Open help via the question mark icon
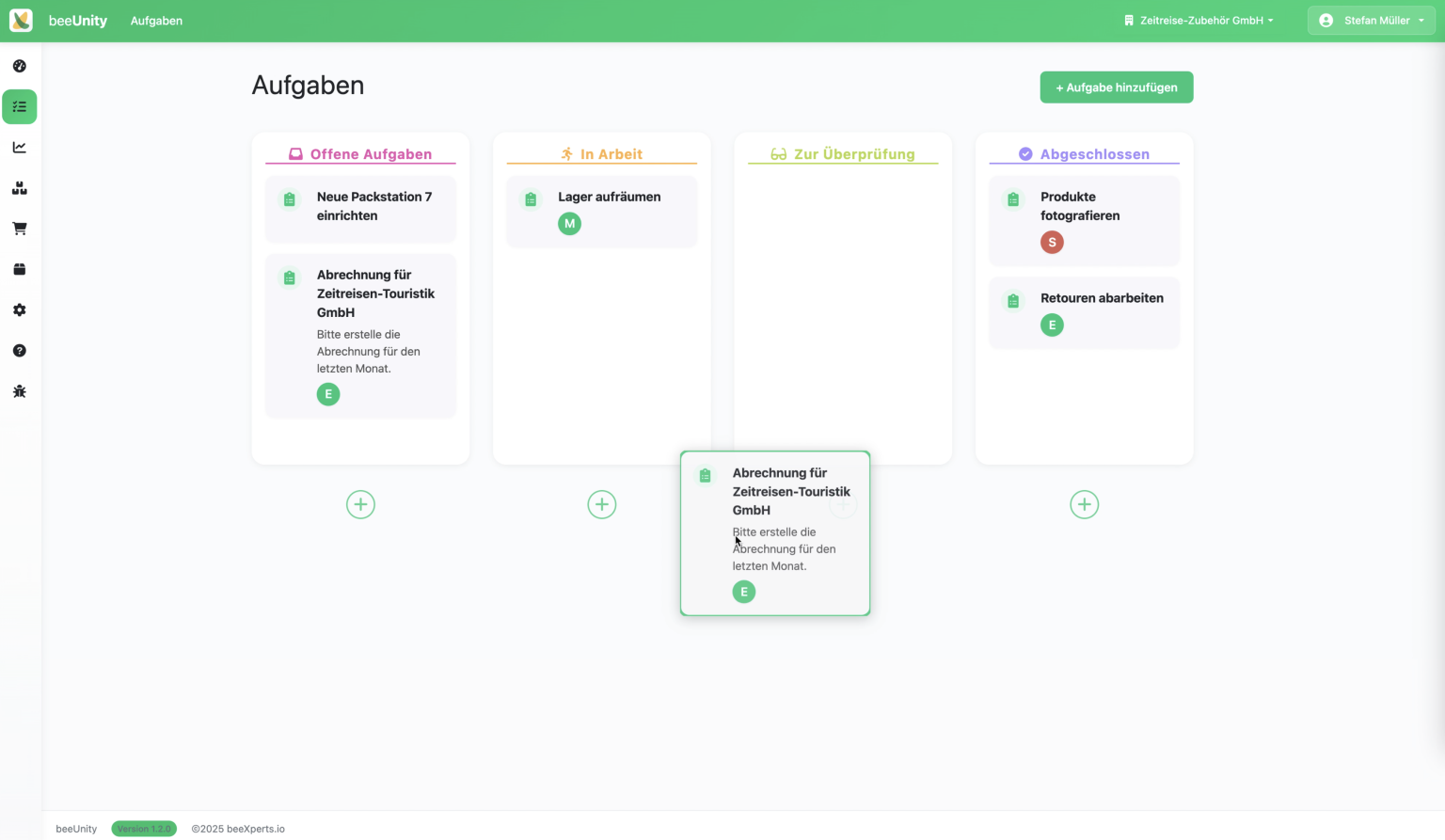The image size is (1445, 840). click(x=20, y=351)
